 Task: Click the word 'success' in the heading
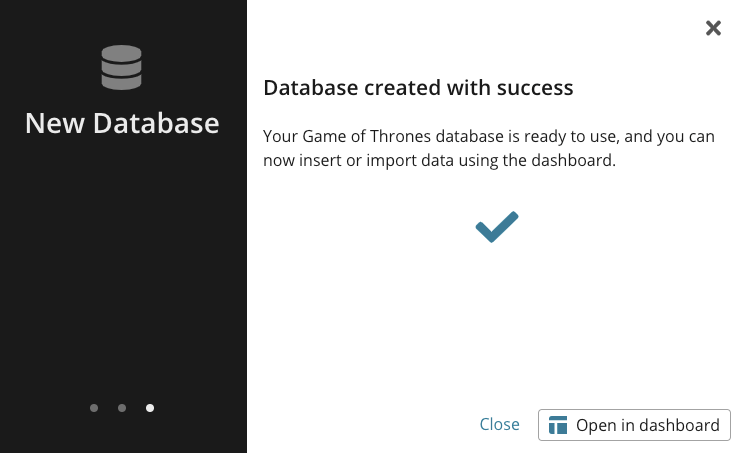pos(535,89)
